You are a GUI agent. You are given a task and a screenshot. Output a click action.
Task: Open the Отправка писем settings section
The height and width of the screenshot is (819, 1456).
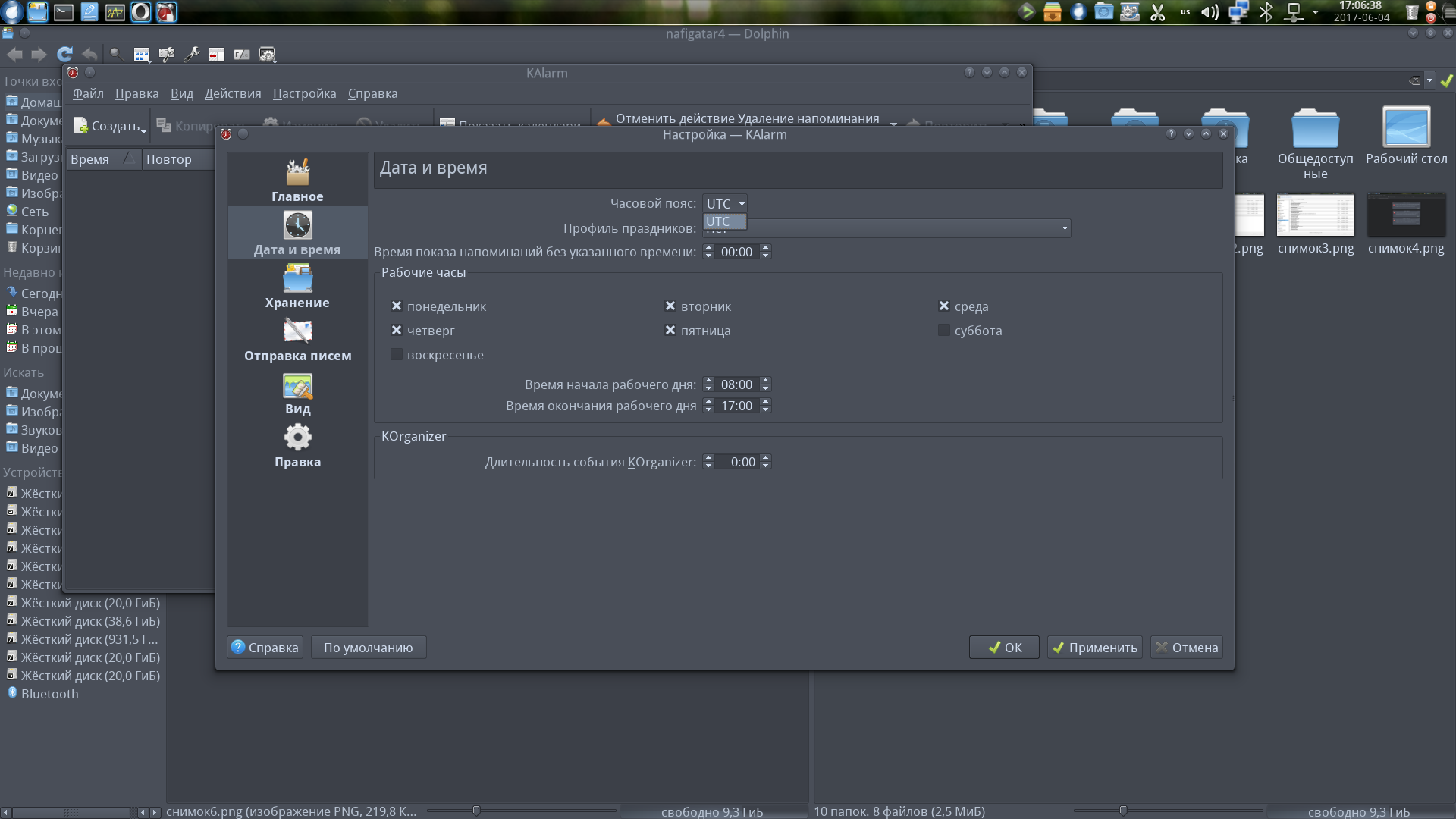point(297,340)
